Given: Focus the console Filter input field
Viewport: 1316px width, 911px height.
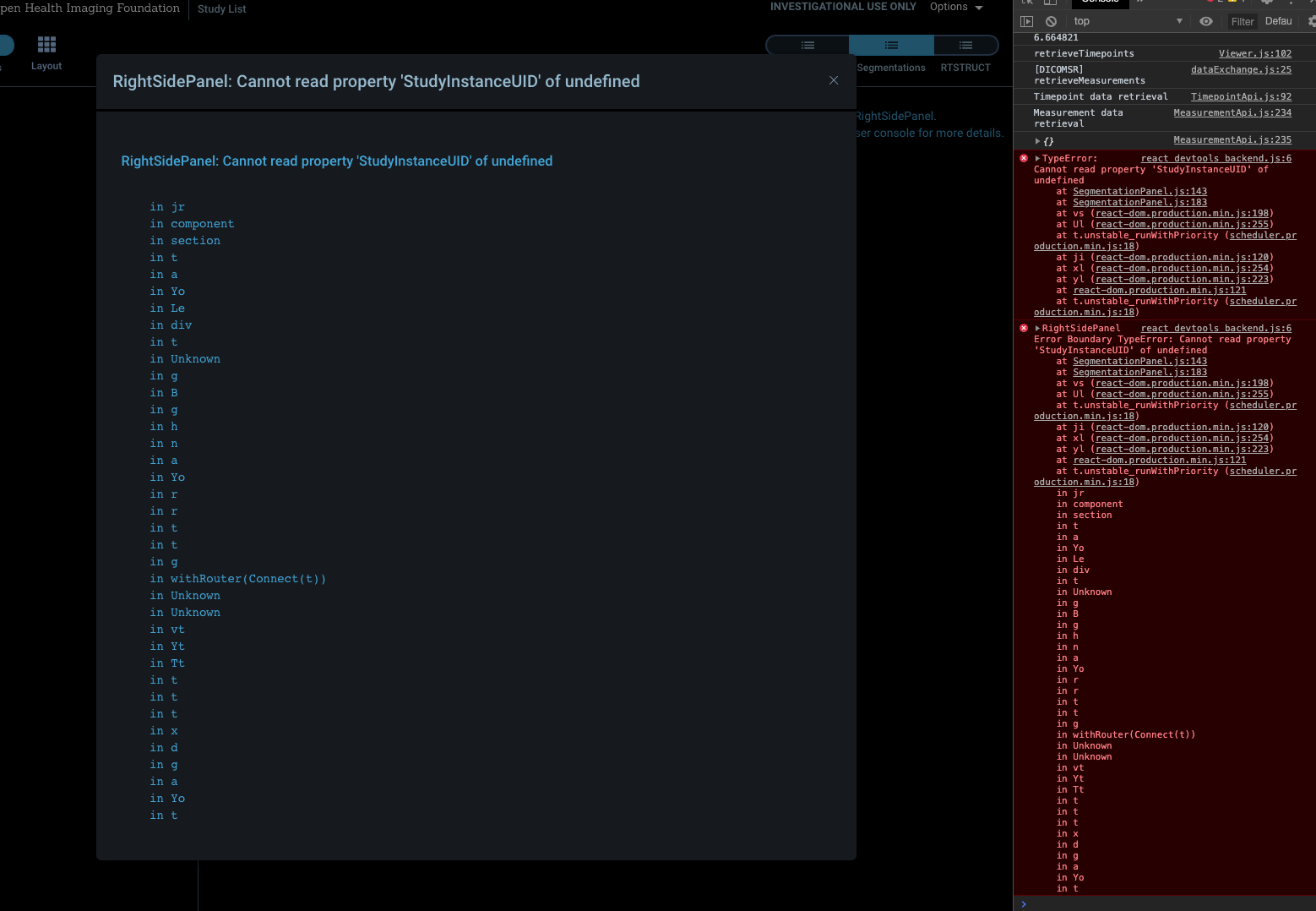Looking at the screenshot, I should click(1243, 21).
